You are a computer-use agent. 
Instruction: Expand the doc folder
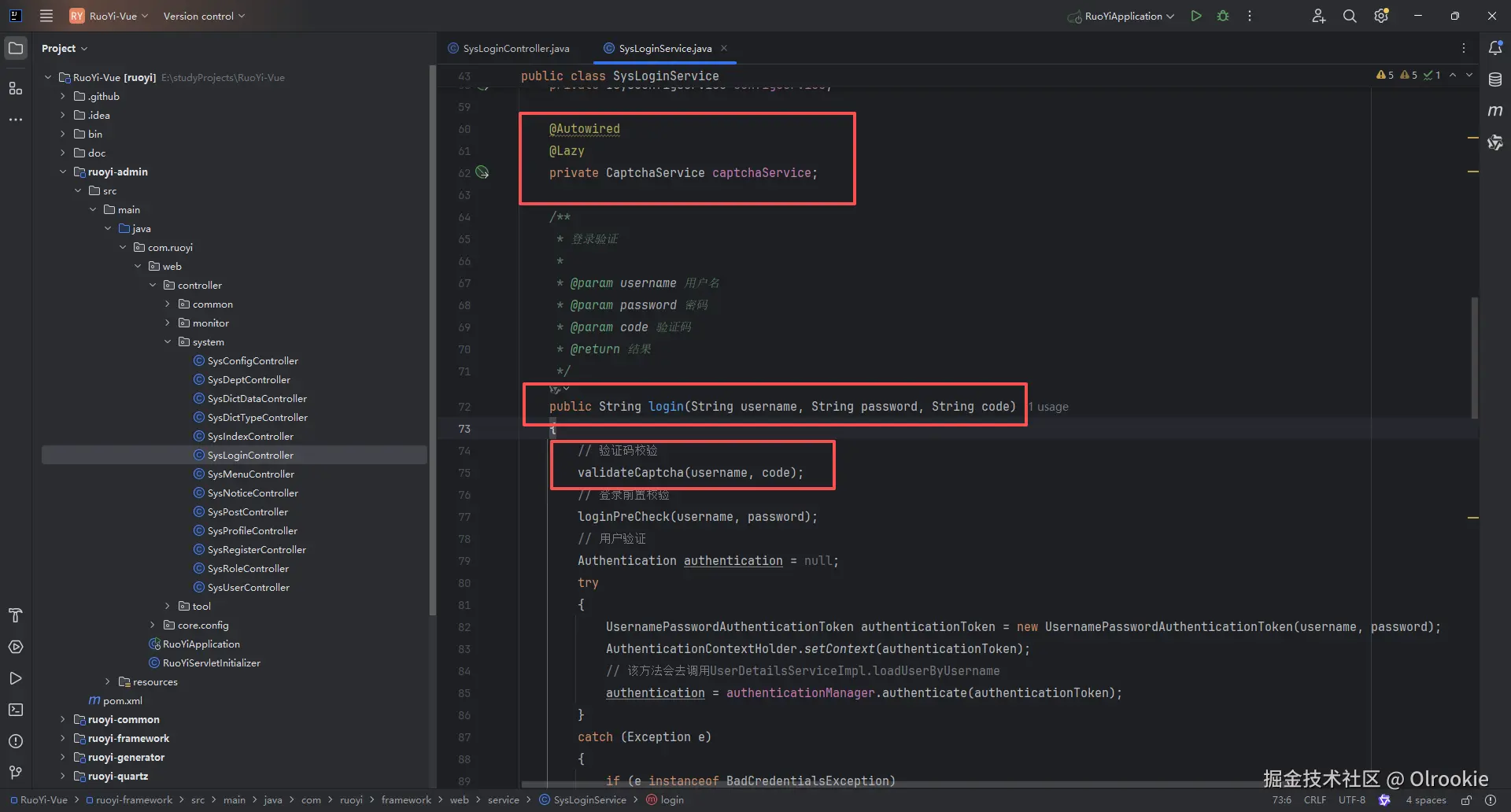click(x=63, y=153)
